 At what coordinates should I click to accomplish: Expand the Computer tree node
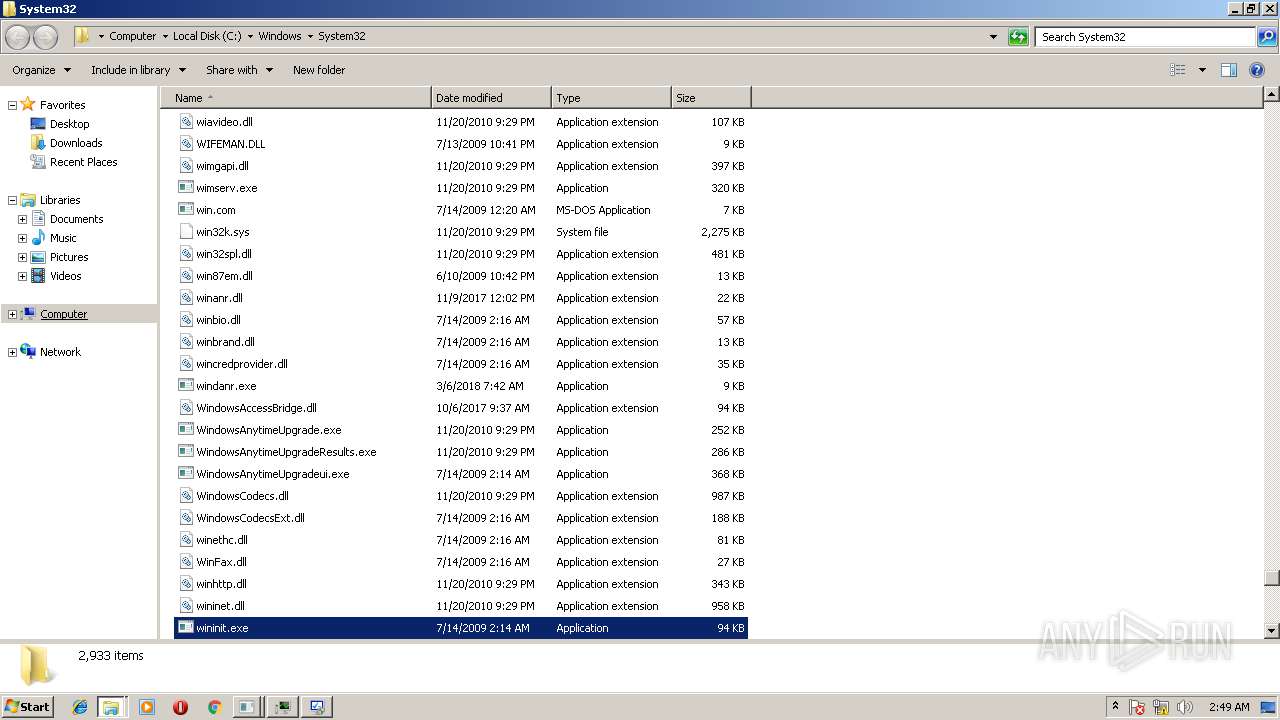(12, 314)
